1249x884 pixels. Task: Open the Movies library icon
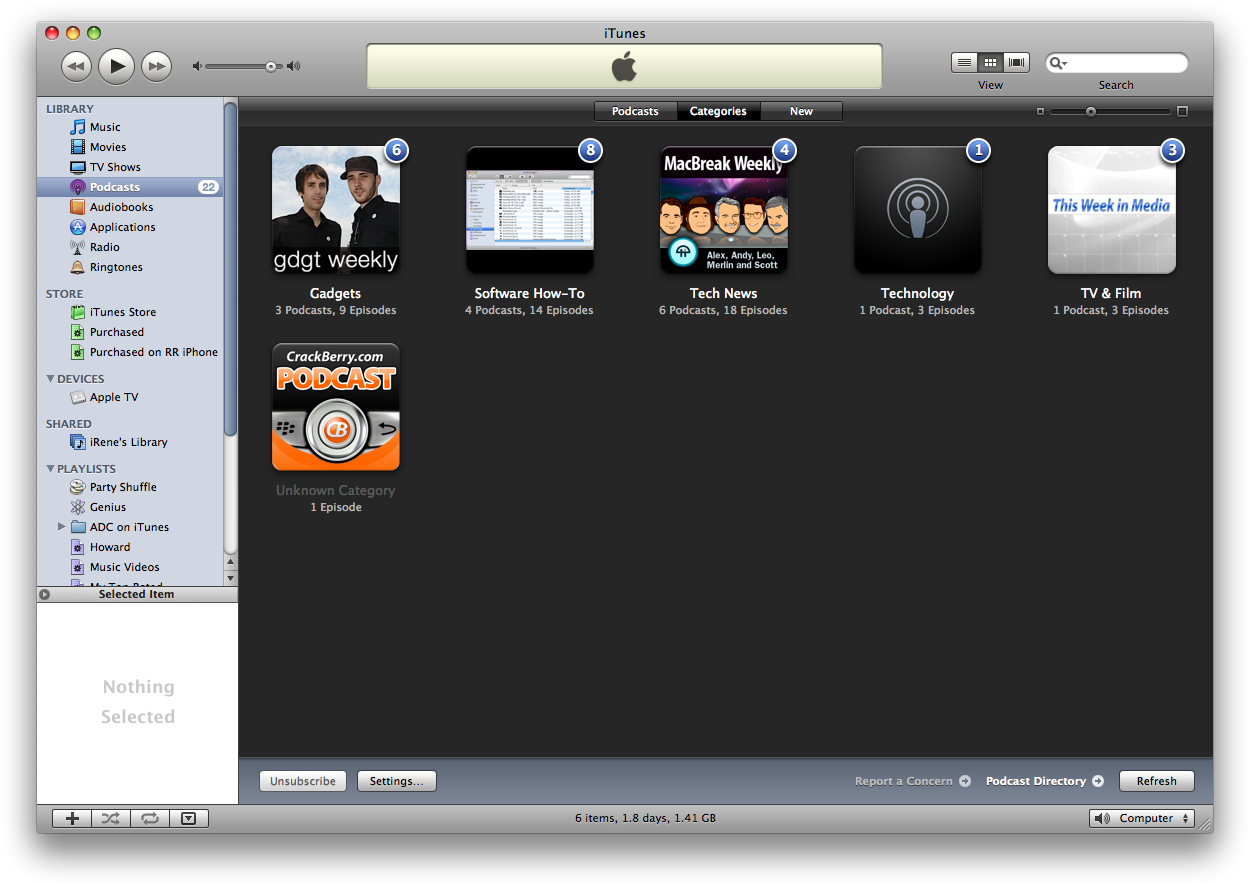[78, 147]
